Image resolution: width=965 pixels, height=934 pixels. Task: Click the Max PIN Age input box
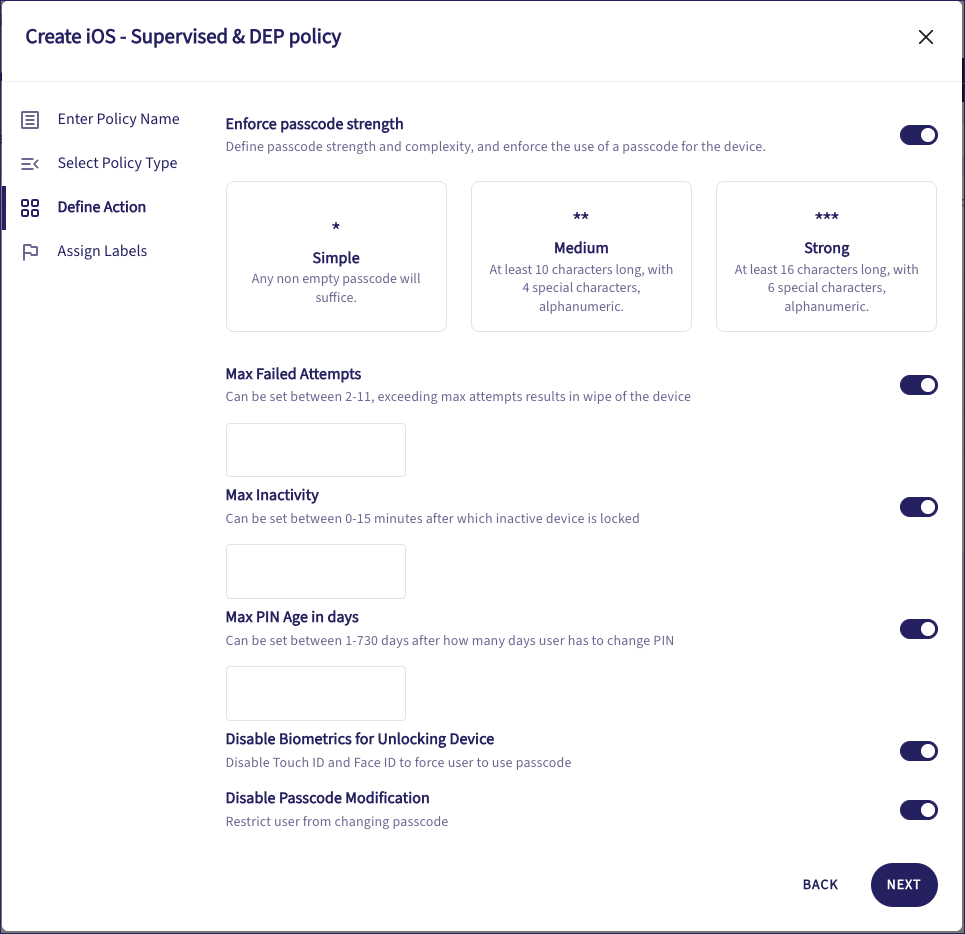coord(316,693)
